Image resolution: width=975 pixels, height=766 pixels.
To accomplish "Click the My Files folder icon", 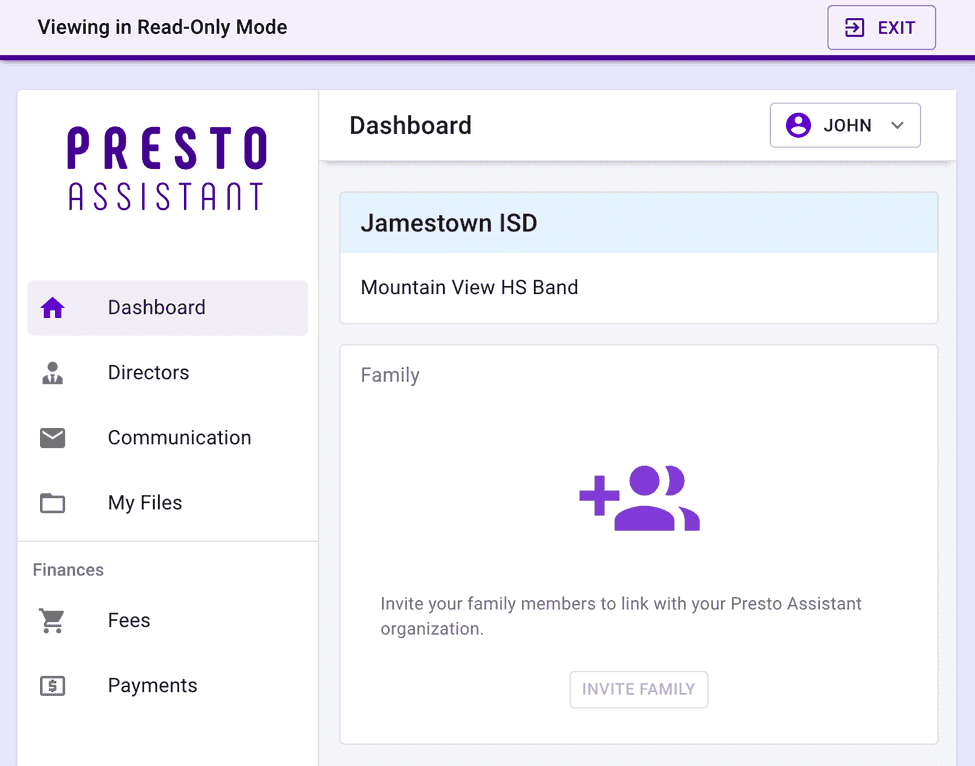I will (x=52, y=503).
